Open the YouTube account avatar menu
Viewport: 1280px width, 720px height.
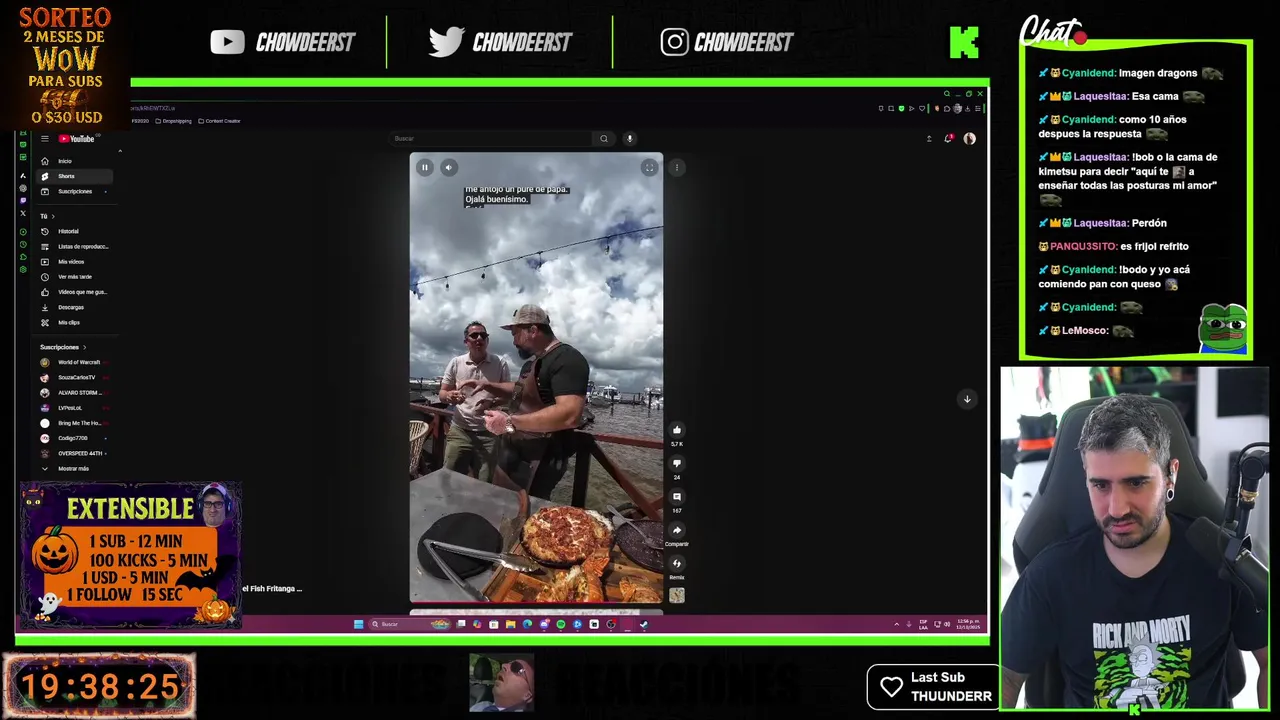969,139
